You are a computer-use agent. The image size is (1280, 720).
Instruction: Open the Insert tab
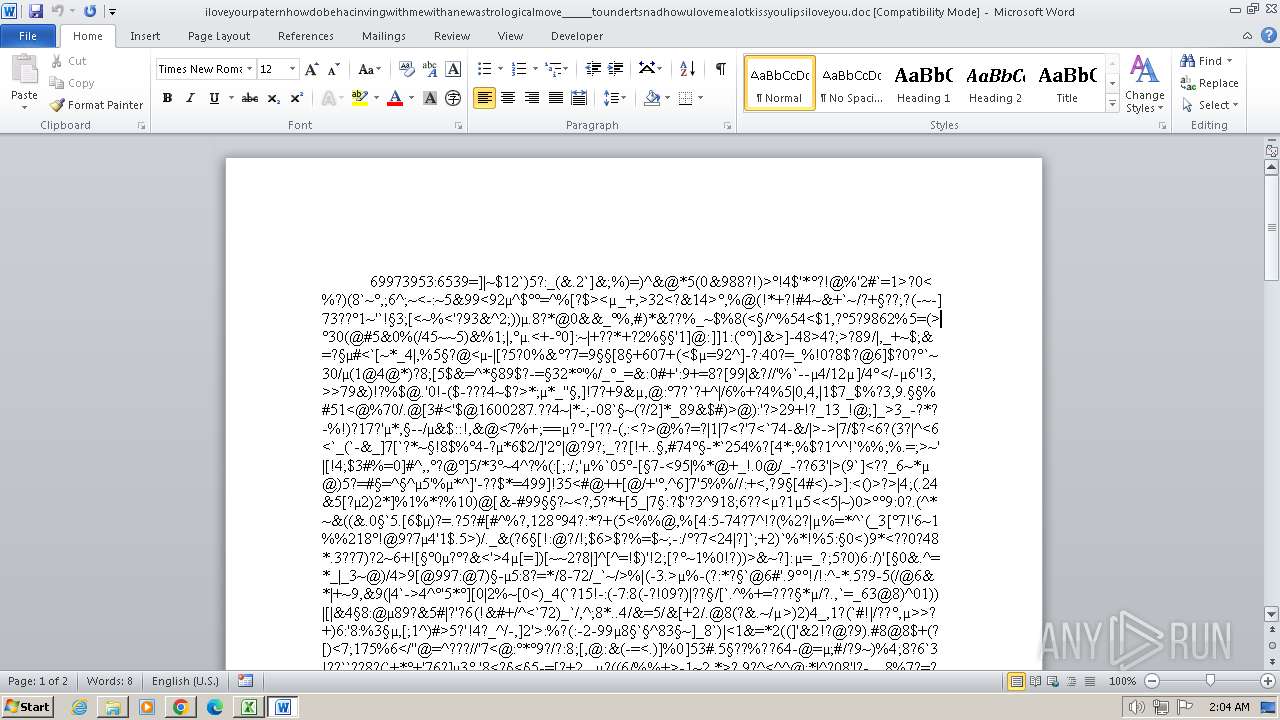pos(145,36)
